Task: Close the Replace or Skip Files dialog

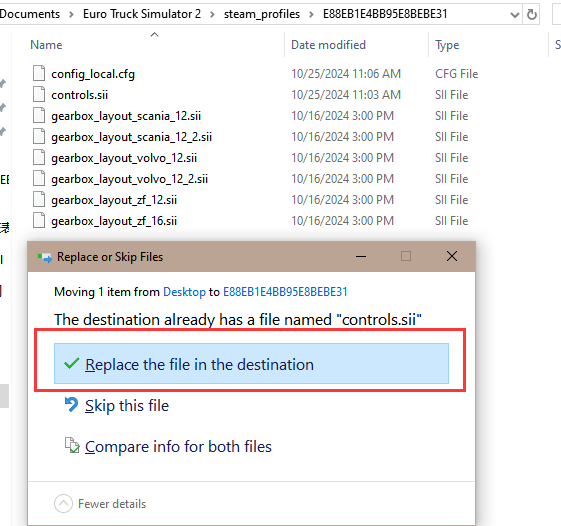Action: (x=452, y=256)
